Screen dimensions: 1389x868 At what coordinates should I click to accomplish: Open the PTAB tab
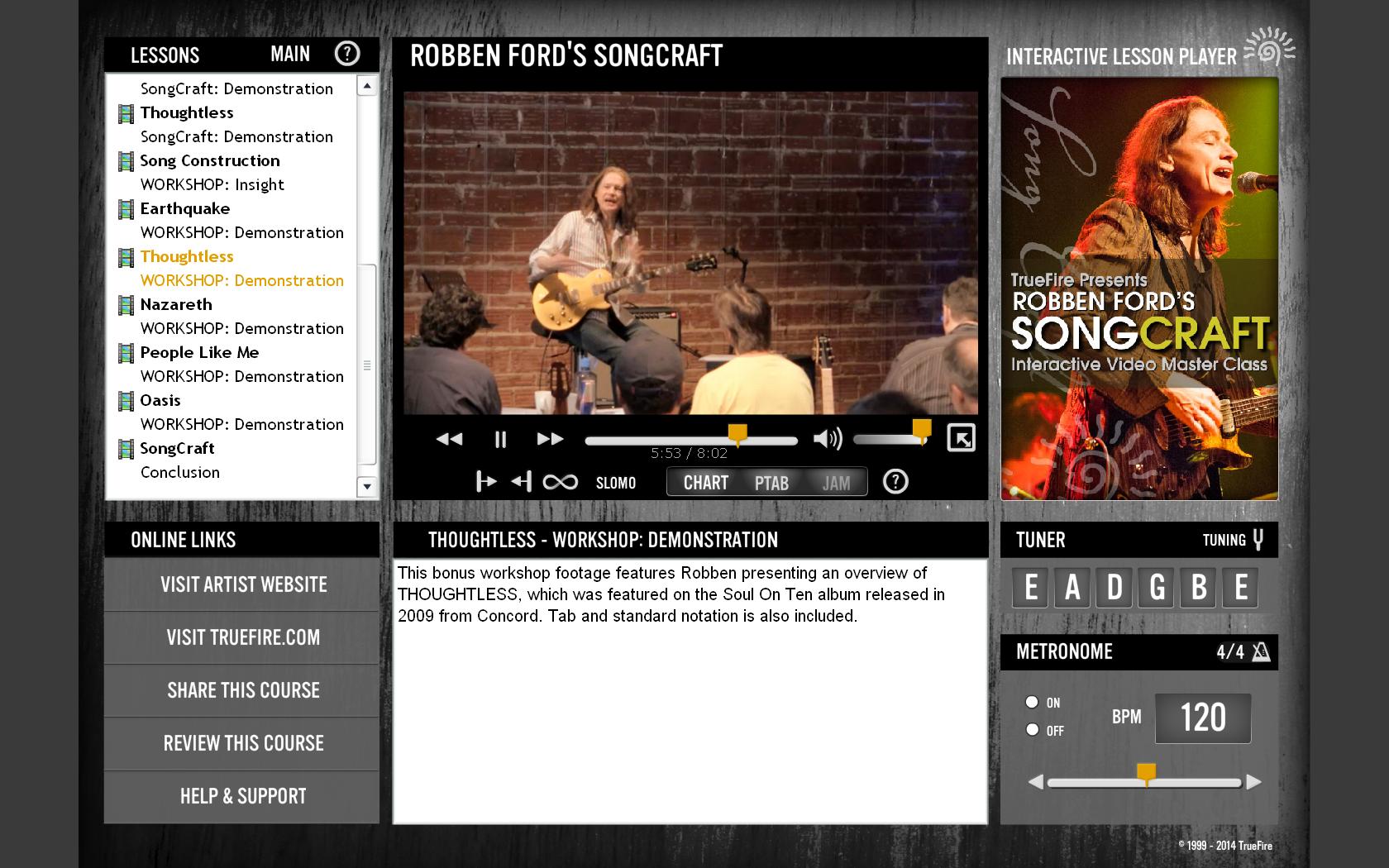771,483
